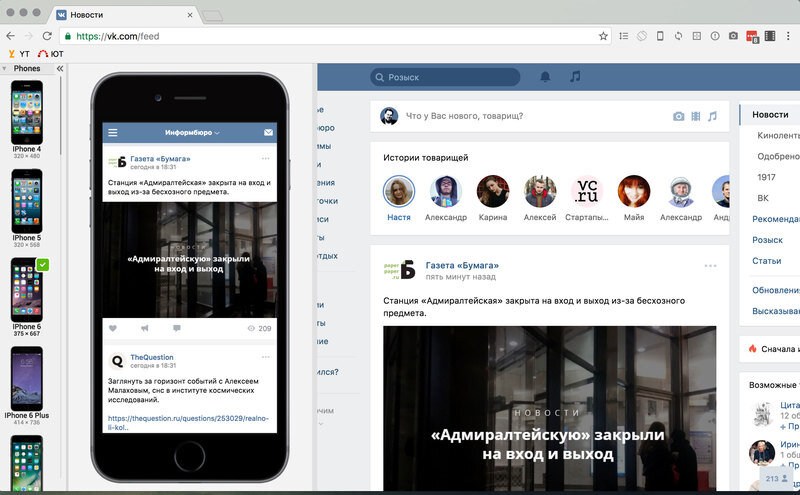The image size is (800, 495).
Task: Collapse the Phones panel with double chevron
Action: (x=60, y=68)
